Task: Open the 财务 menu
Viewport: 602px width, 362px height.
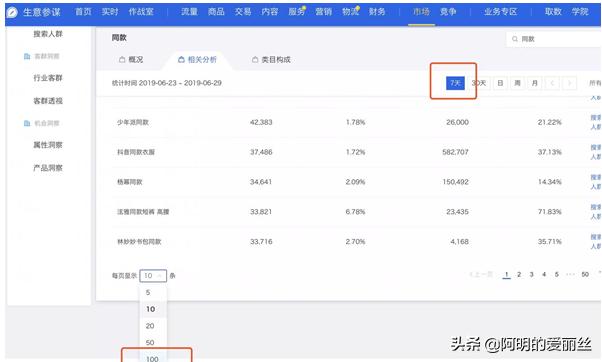Action: pos(377,12)
